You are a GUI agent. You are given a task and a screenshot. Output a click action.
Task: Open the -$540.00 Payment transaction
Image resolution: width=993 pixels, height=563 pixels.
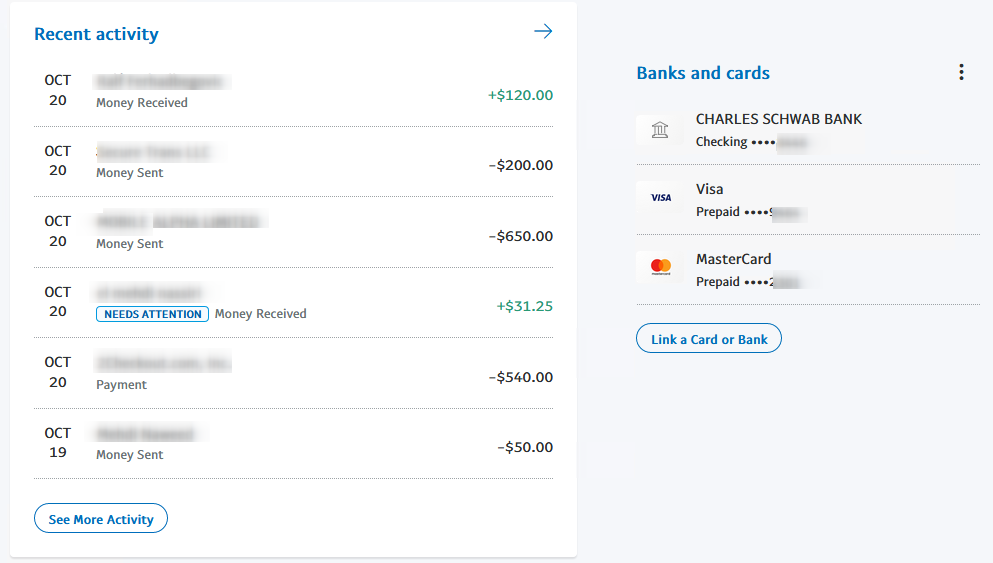(x=293, y=374)
